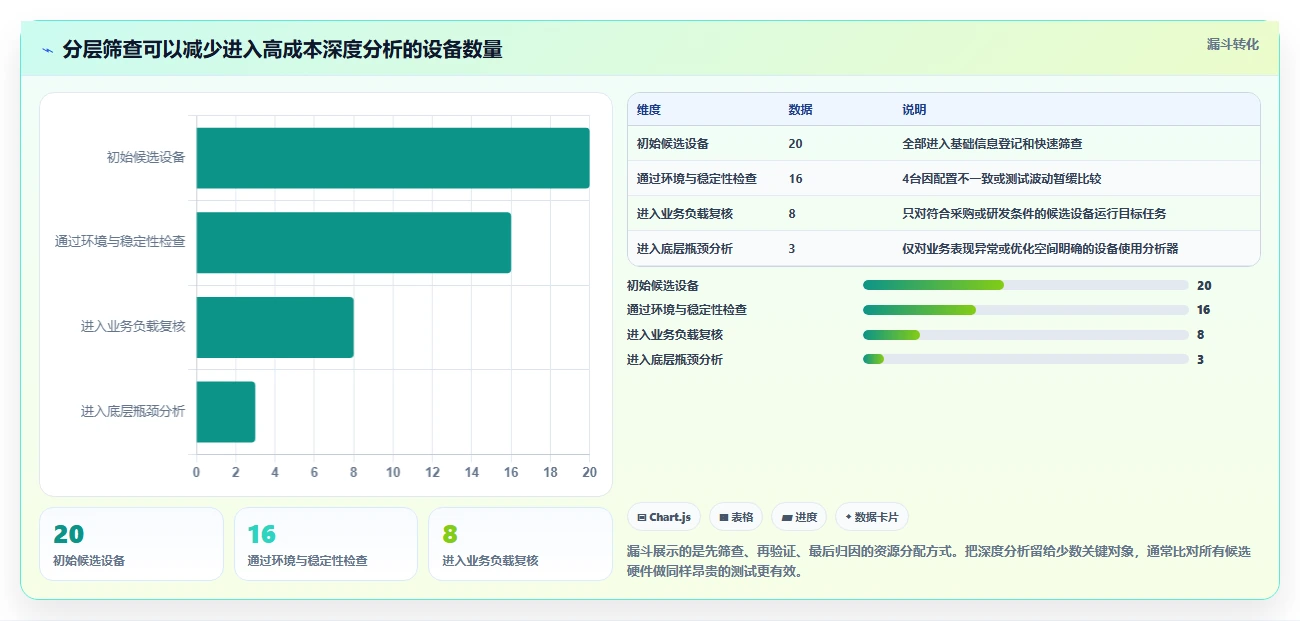Click x-axis tick label 10
The height and width of the screenshot is (621, 1300).
tap(393, 472)
